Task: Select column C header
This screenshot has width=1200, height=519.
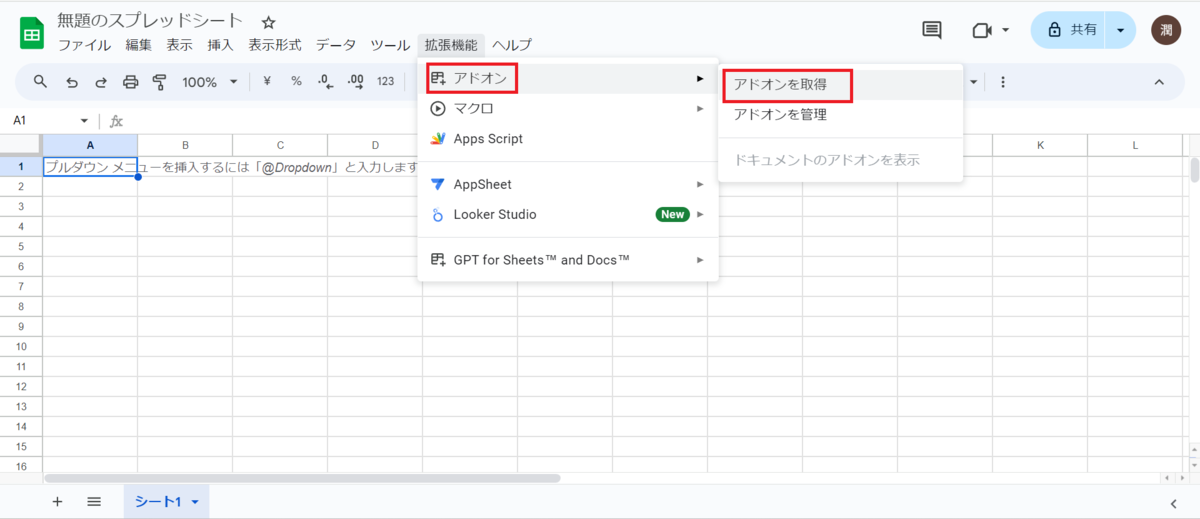Action: tap(280, 146)
